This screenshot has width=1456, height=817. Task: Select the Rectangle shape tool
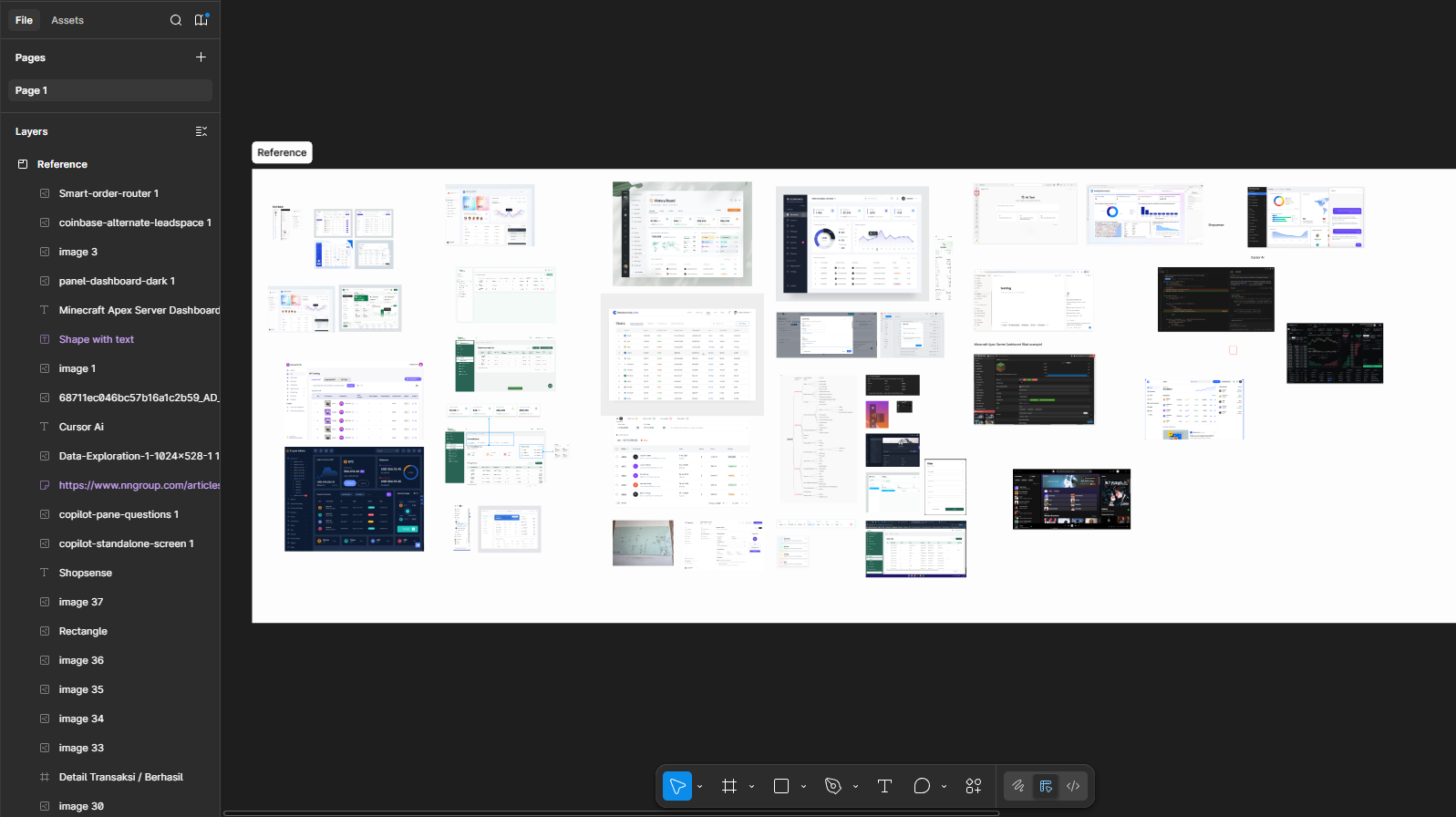[781, 786]
